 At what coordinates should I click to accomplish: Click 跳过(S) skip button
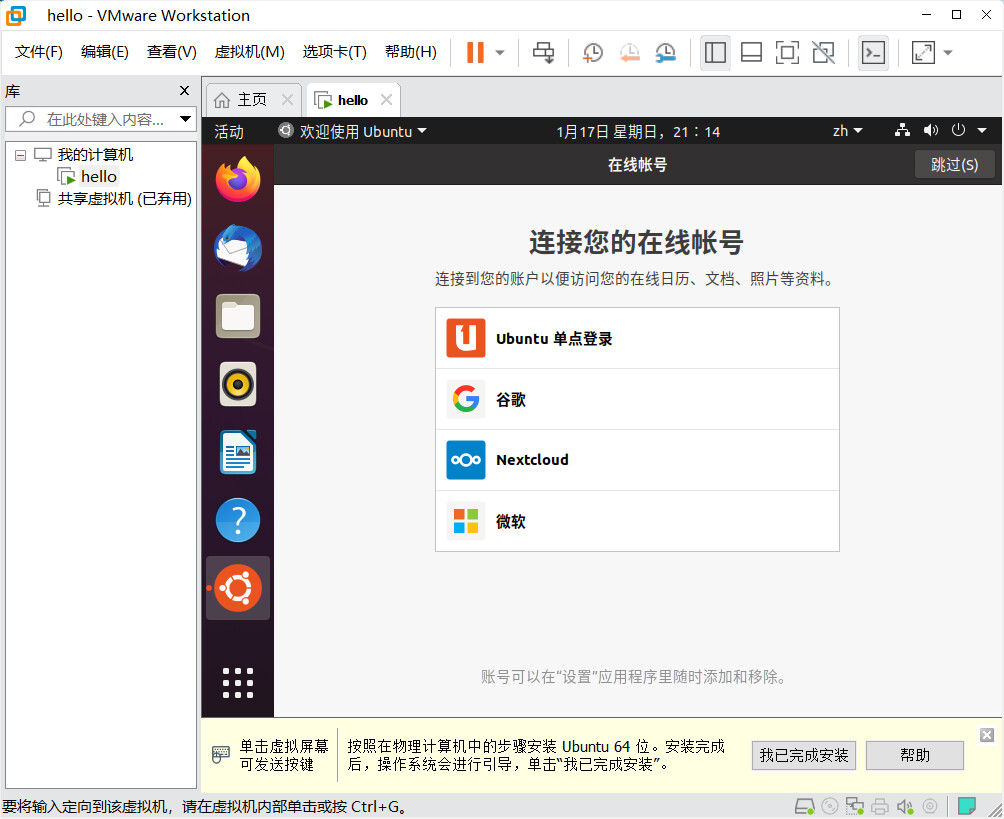click(x=954, y=165)
